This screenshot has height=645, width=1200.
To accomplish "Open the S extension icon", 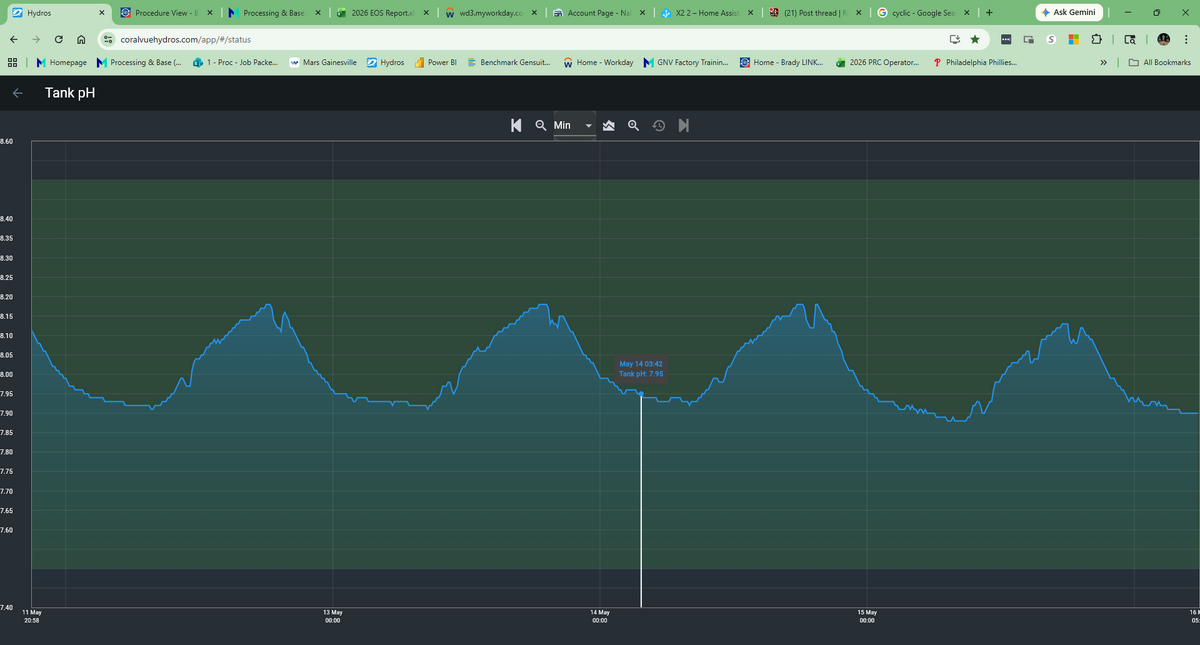I will (x=1051, y=40).
